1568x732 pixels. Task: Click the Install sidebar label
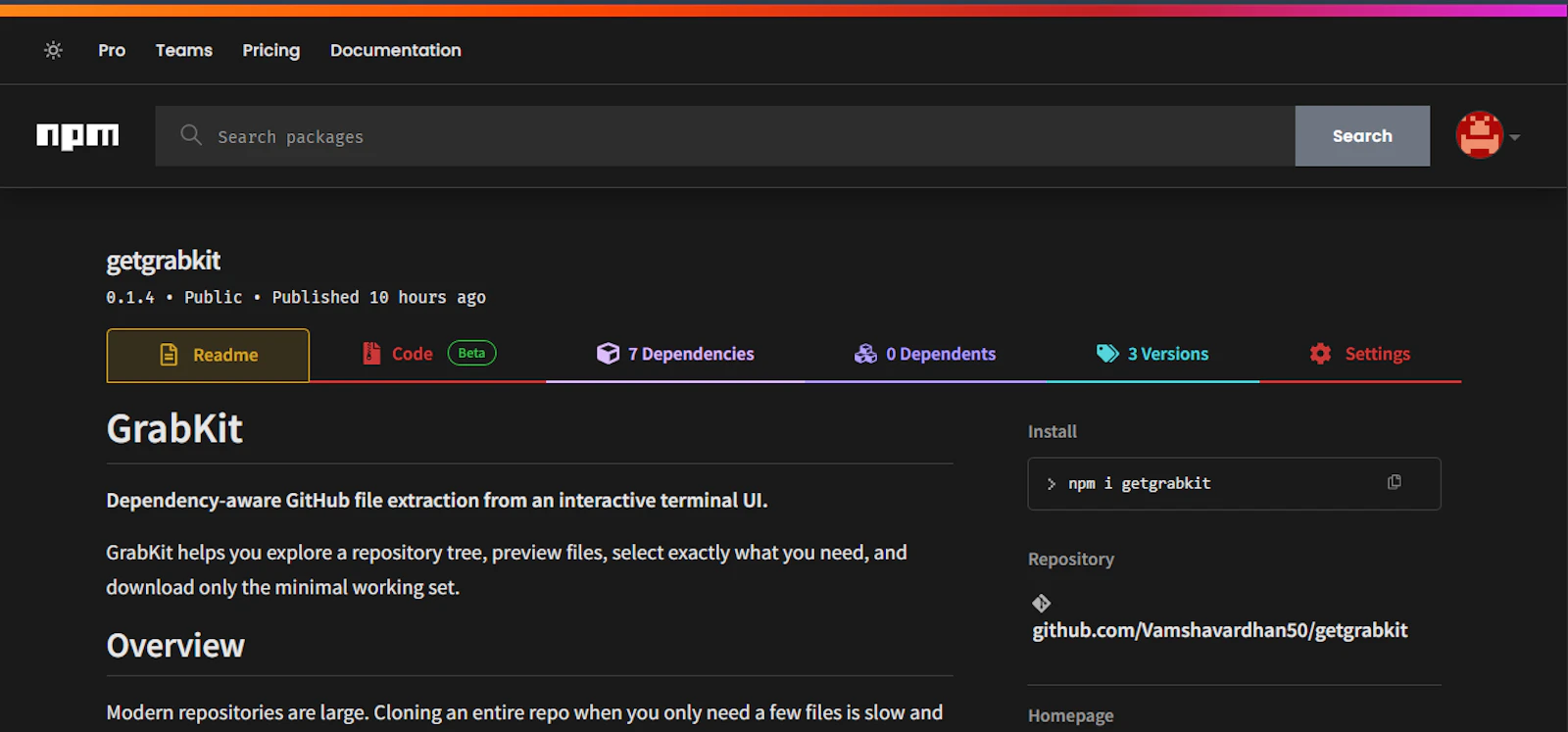[1052, 431]
